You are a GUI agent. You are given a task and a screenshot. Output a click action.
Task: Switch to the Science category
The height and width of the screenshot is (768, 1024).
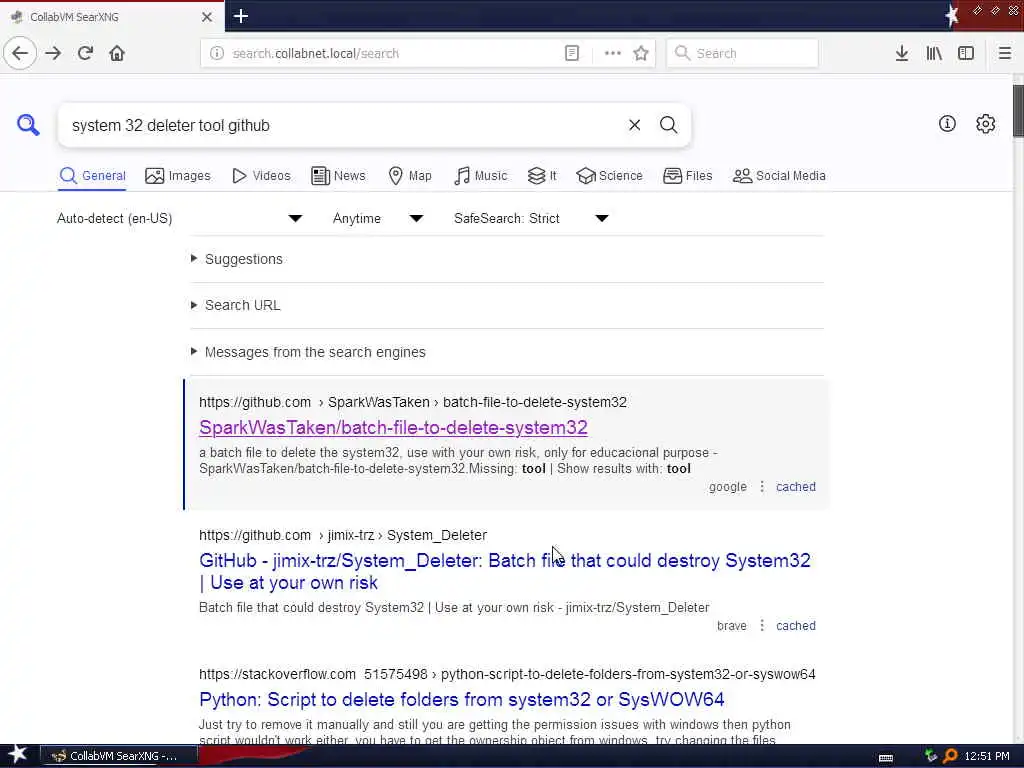609,176
